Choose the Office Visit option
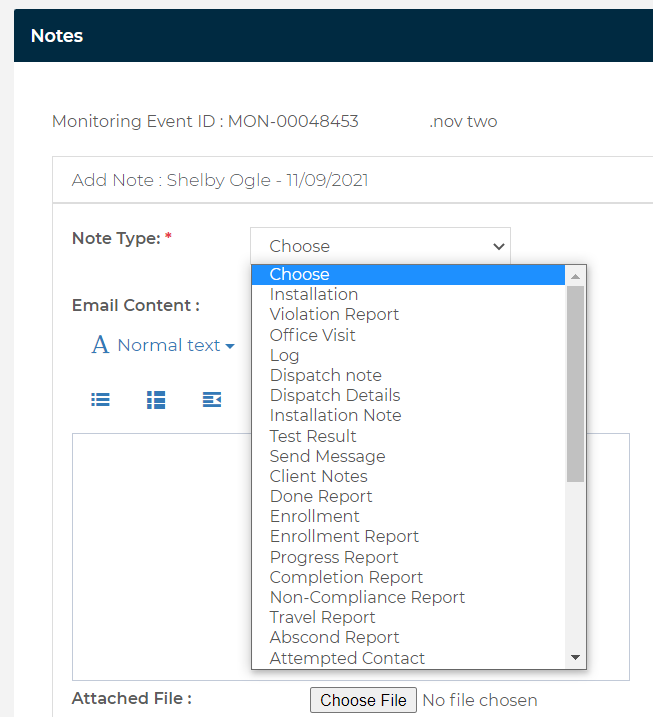The image size is (653, 717). [x=408, y=335]
